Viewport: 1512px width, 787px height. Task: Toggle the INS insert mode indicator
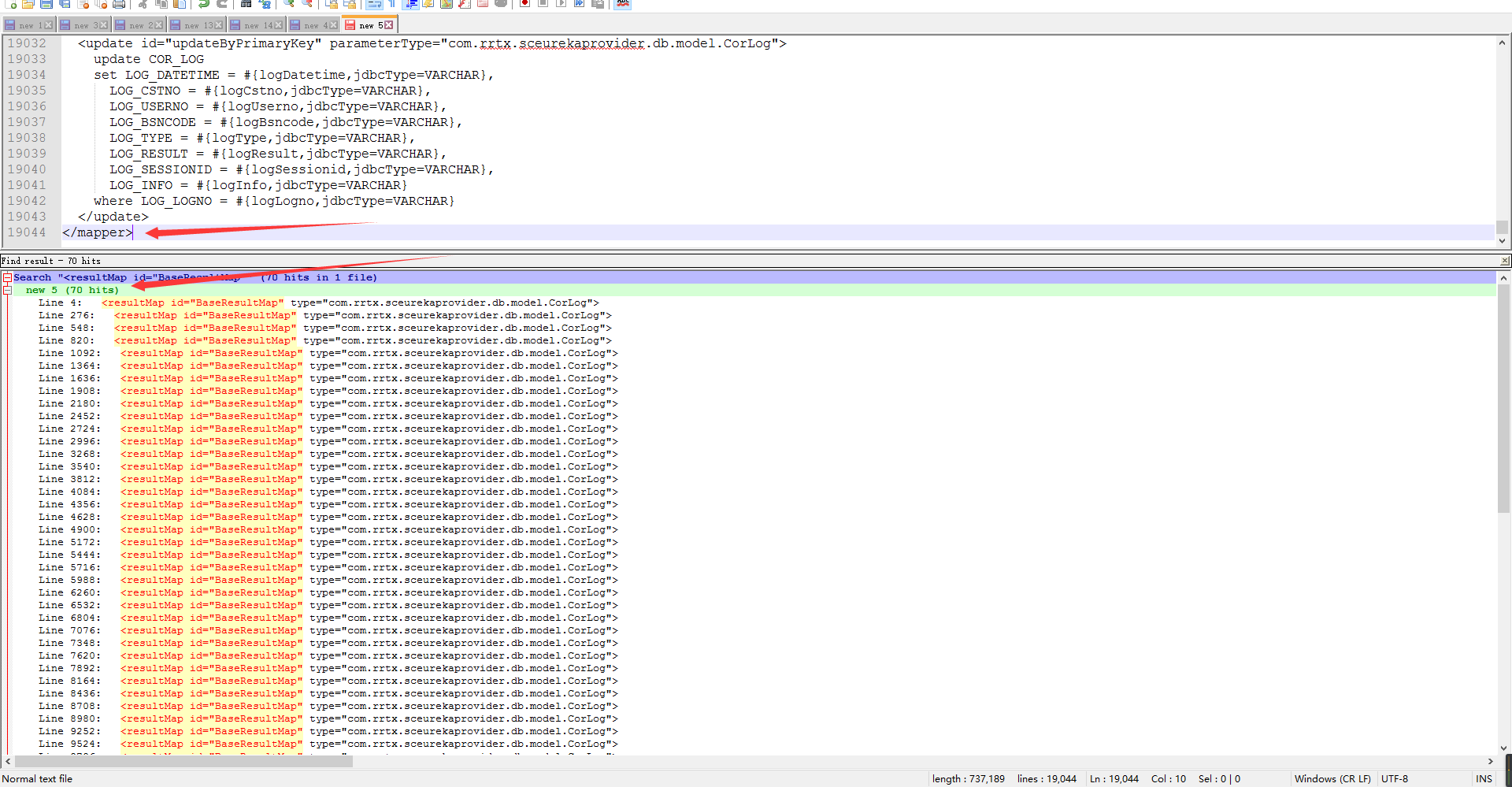point(1484,779)
